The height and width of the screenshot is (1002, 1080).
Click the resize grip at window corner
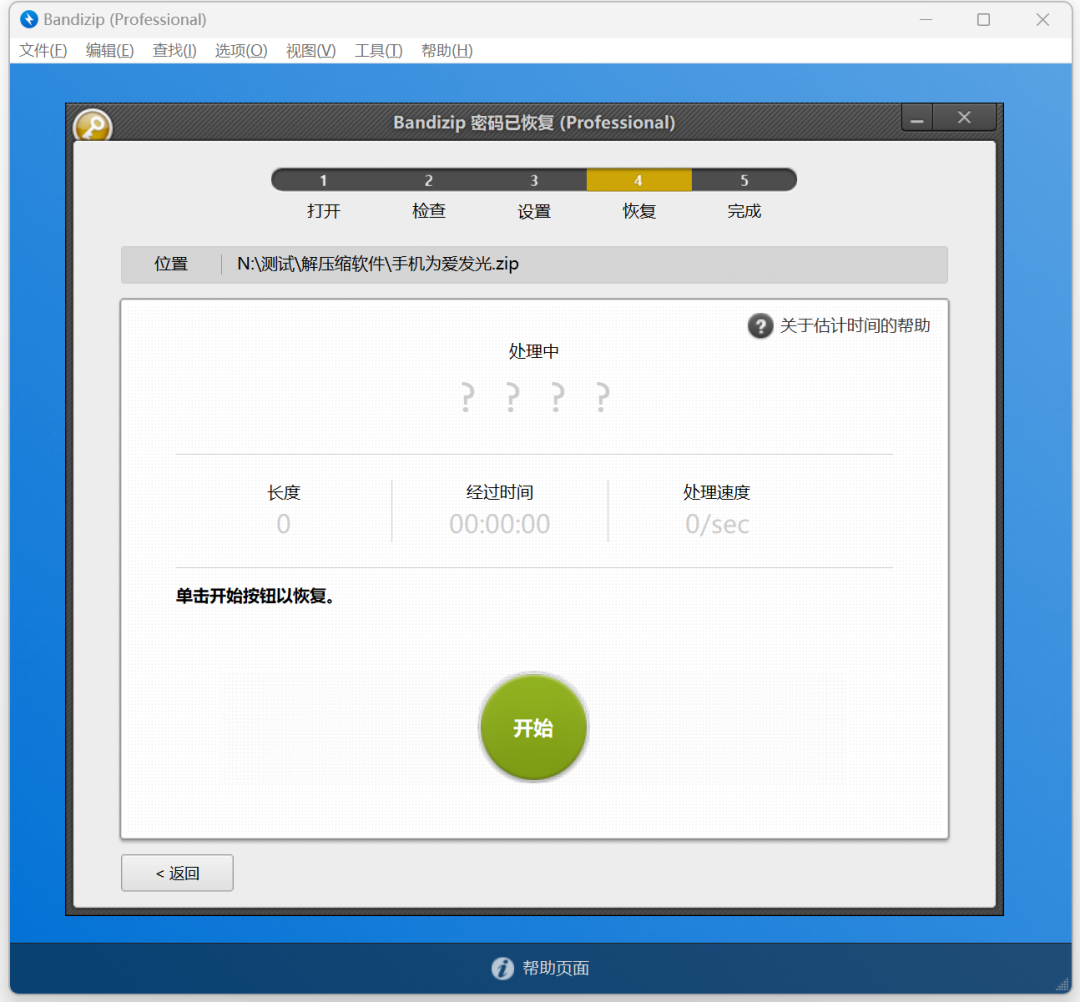pos(1063,985)
